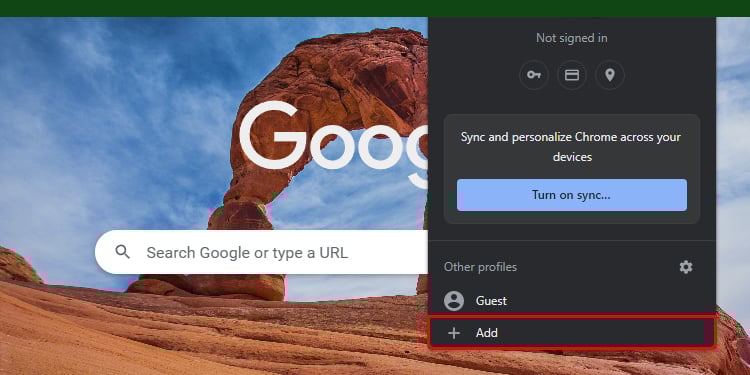Click the Other profiles heading
This screenshot has height=375, width=750.
[x=480, y=267]
